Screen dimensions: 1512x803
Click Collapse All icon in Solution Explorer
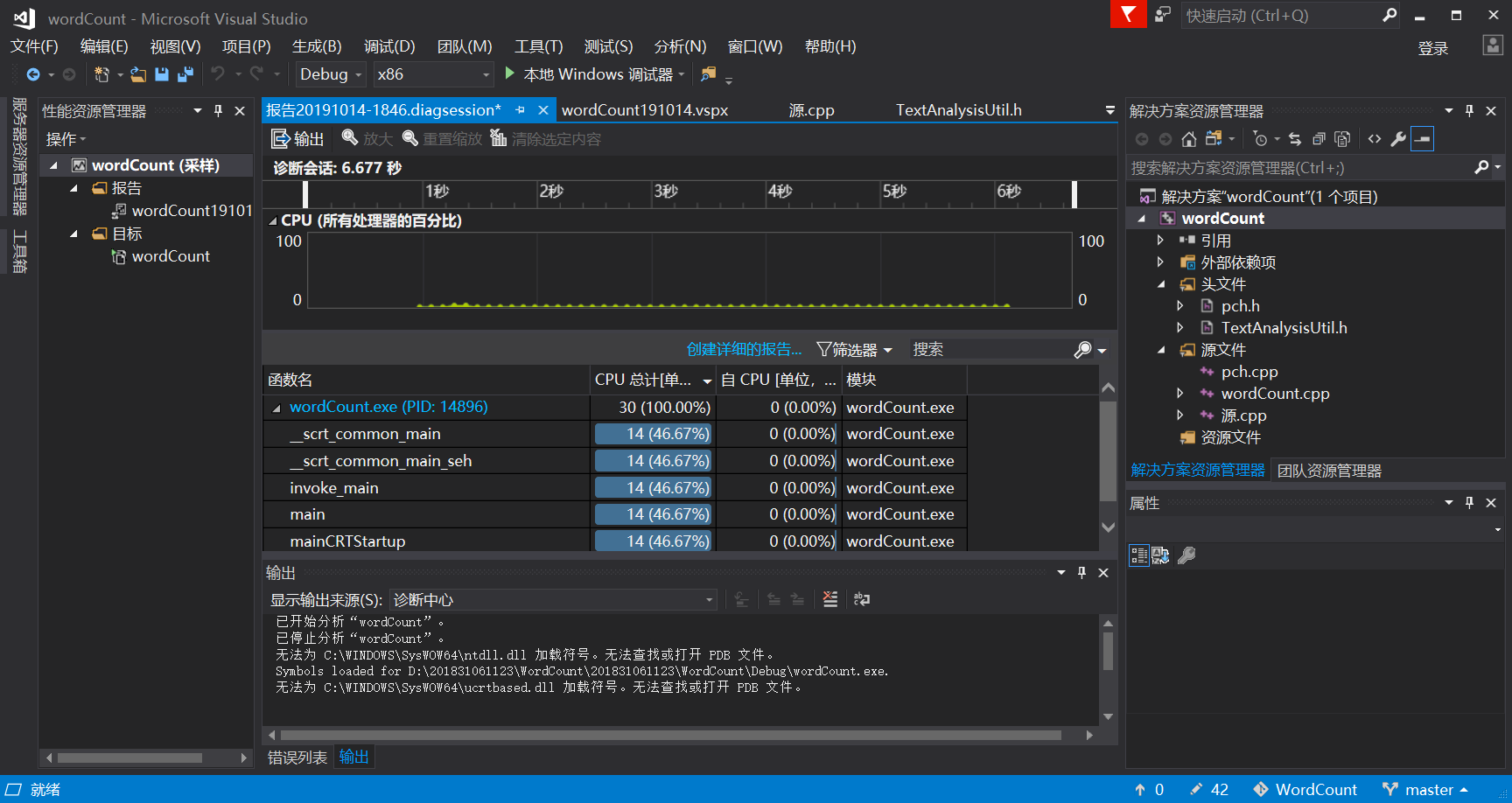pyautogui.click(x=1319, y=139)
